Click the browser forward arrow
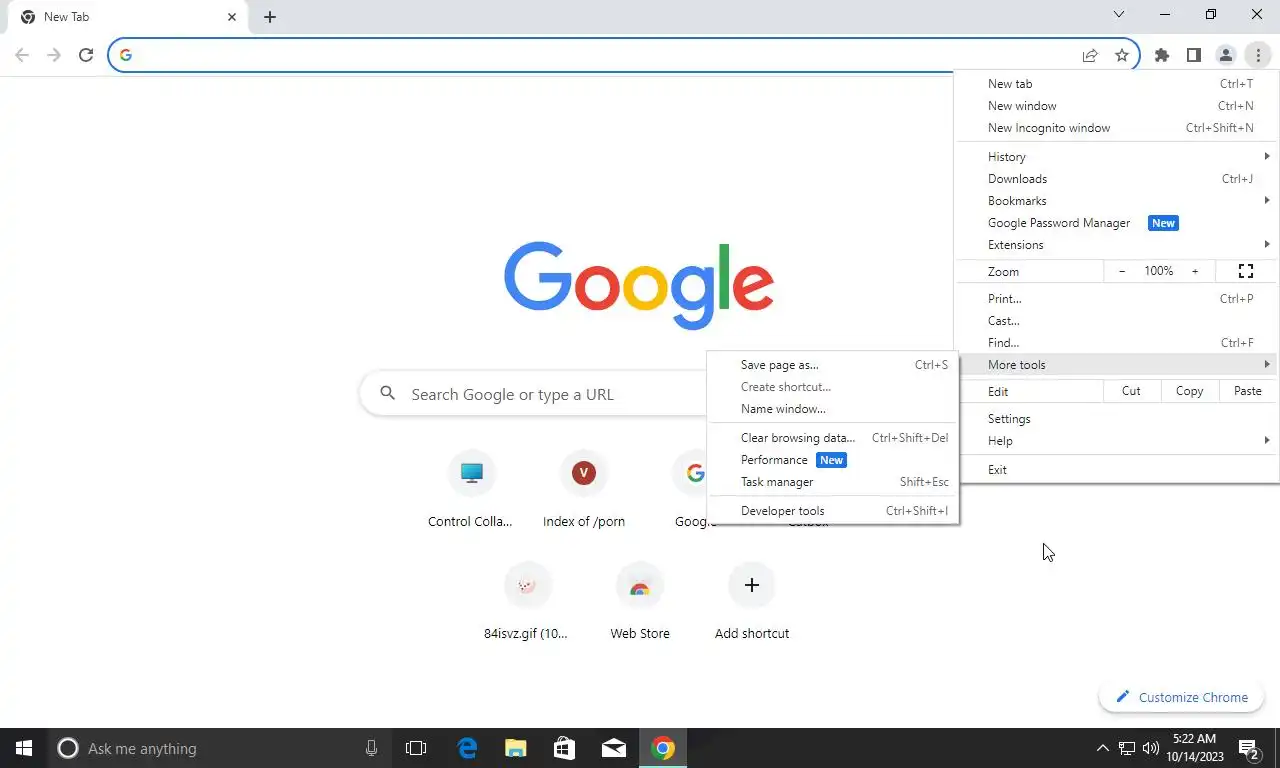Viewport: 1280px width, 768px height. coord(54,56)
